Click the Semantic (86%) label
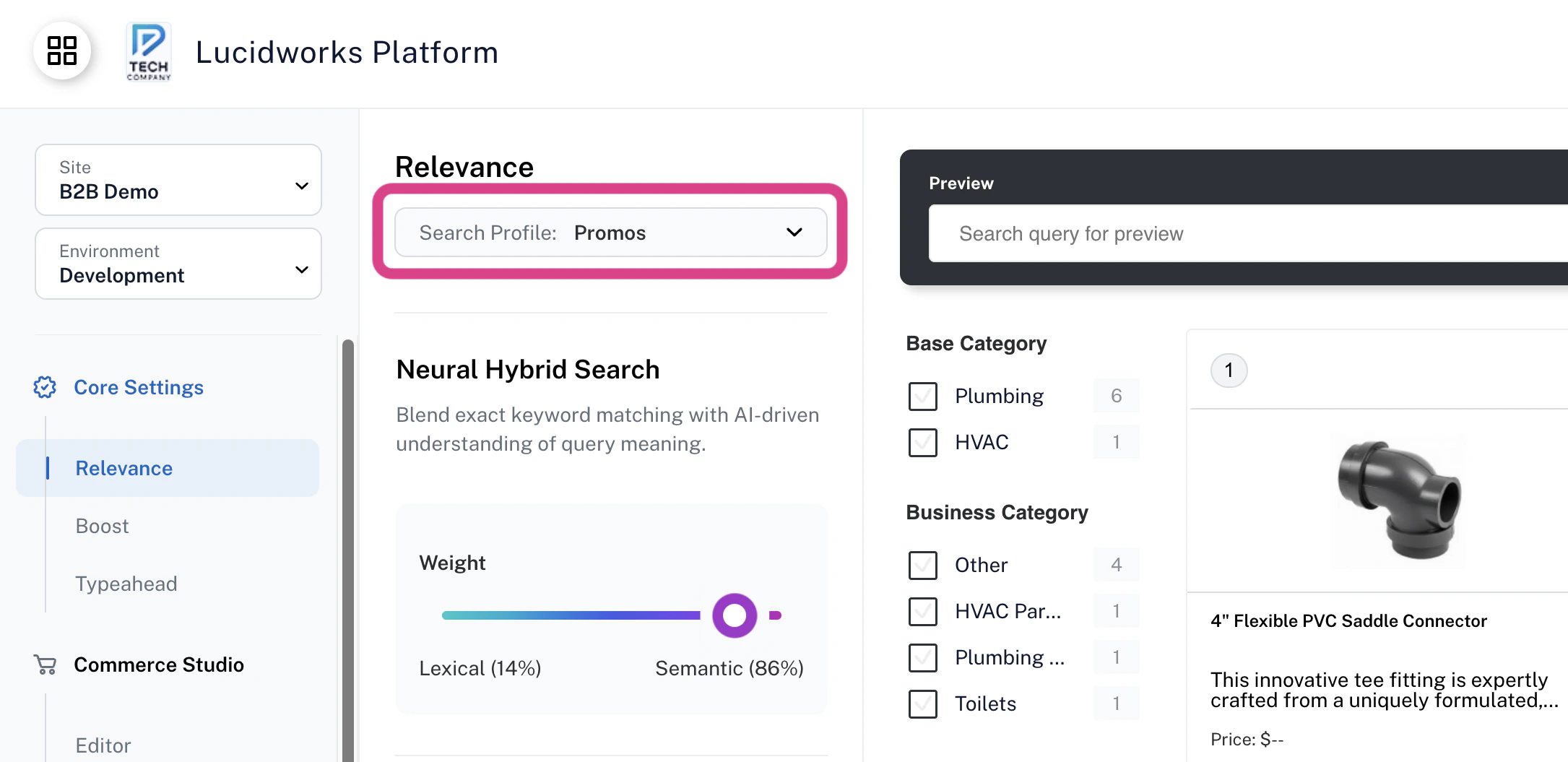1568x762 pixels. coord(729,668)
